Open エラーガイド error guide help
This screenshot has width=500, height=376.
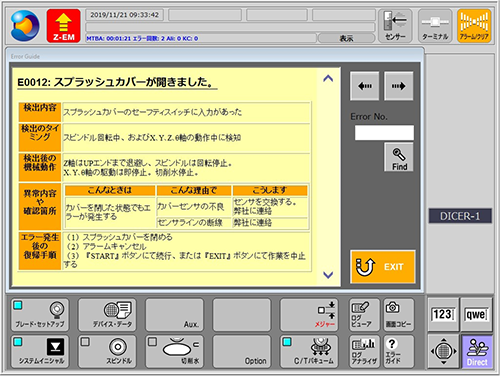pos(399,352)
